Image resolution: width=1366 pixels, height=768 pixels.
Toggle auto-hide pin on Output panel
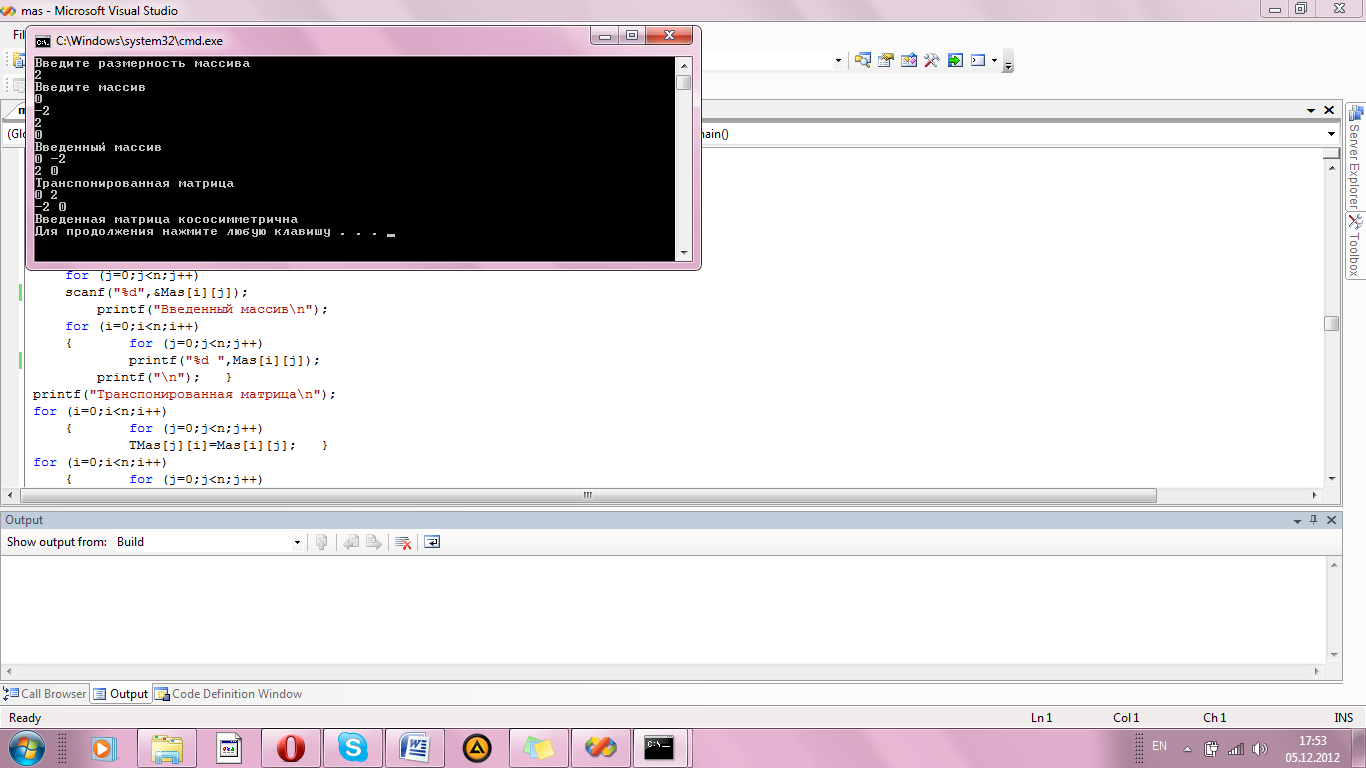[1313, 520]
